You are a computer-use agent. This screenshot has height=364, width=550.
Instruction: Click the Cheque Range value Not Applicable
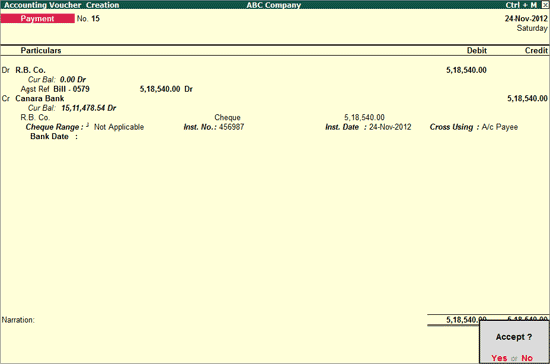(x=119, y=127)
